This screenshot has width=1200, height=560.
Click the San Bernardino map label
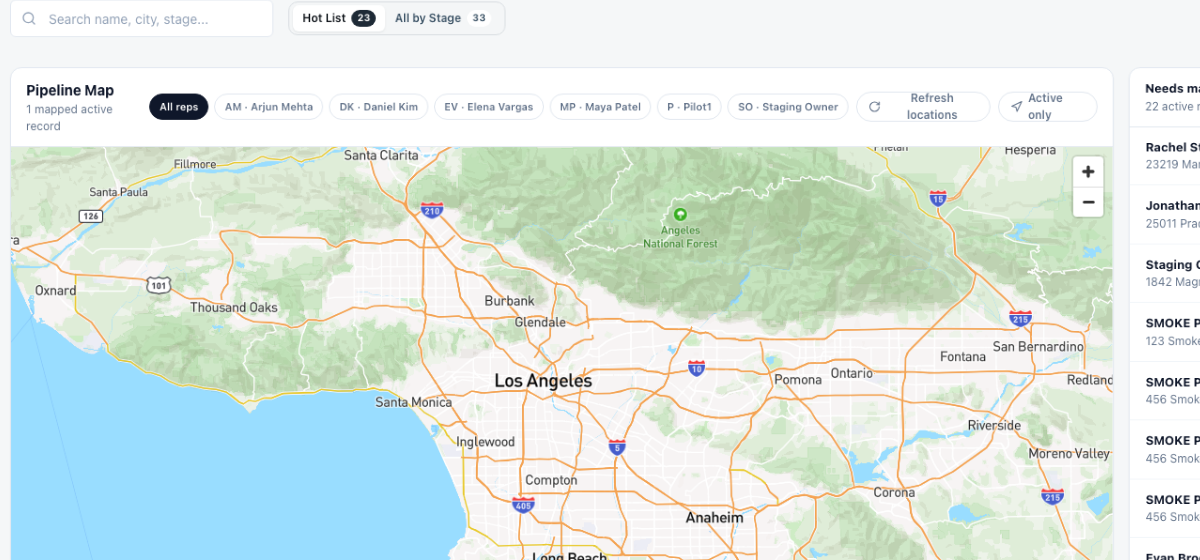tap(1038, 346)
